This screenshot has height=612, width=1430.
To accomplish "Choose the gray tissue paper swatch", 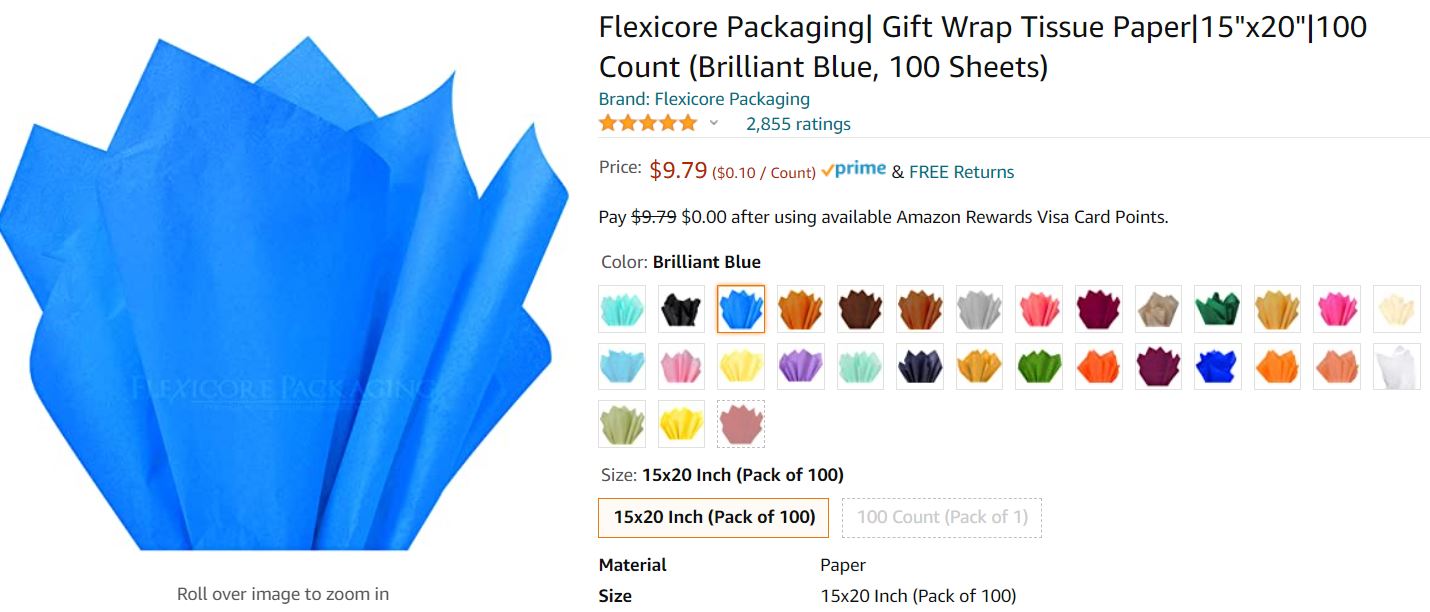I will 979,309.
